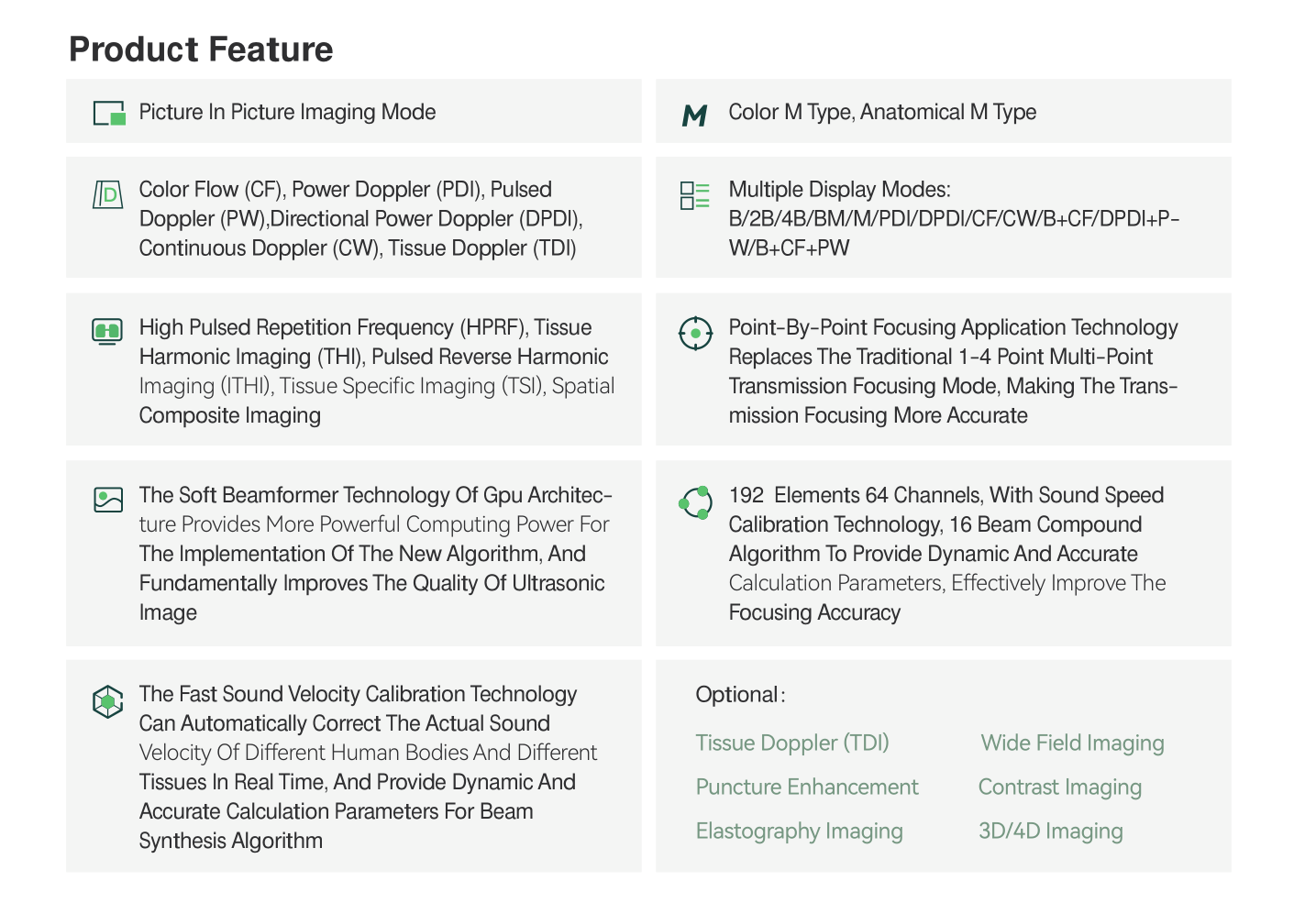Click the Multiple Display Modes grid icon
1316x903 pixels.
pos(694,195)
